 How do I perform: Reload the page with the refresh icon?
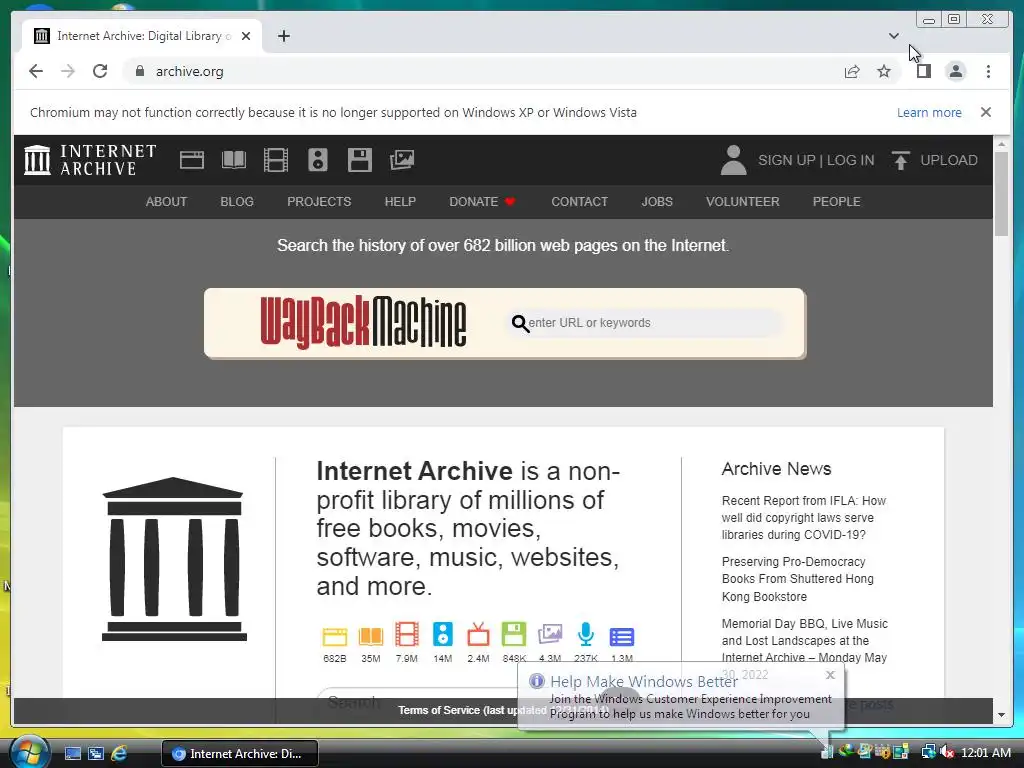tap(100, 71)
